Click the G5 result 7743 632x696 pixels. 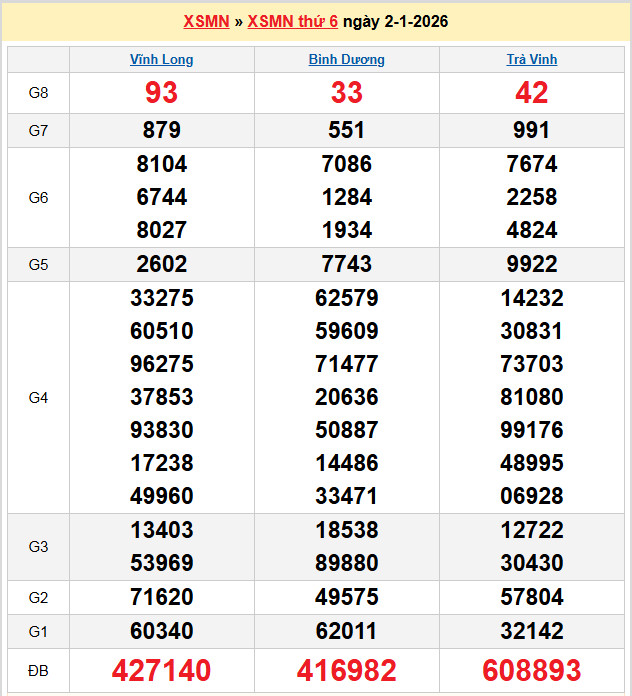(346, 265)
